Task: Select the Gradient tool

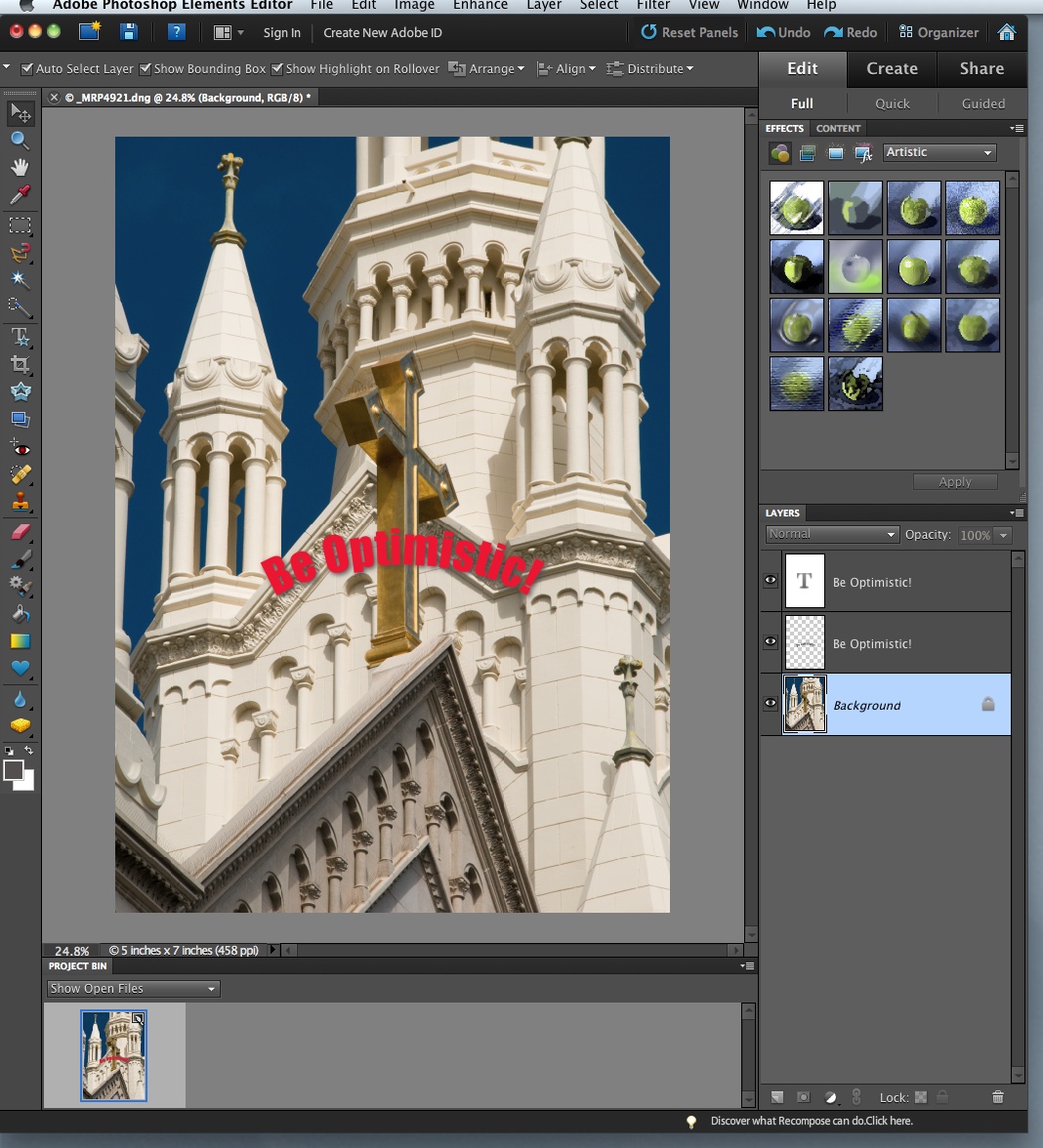Action: tap(20, 641)
